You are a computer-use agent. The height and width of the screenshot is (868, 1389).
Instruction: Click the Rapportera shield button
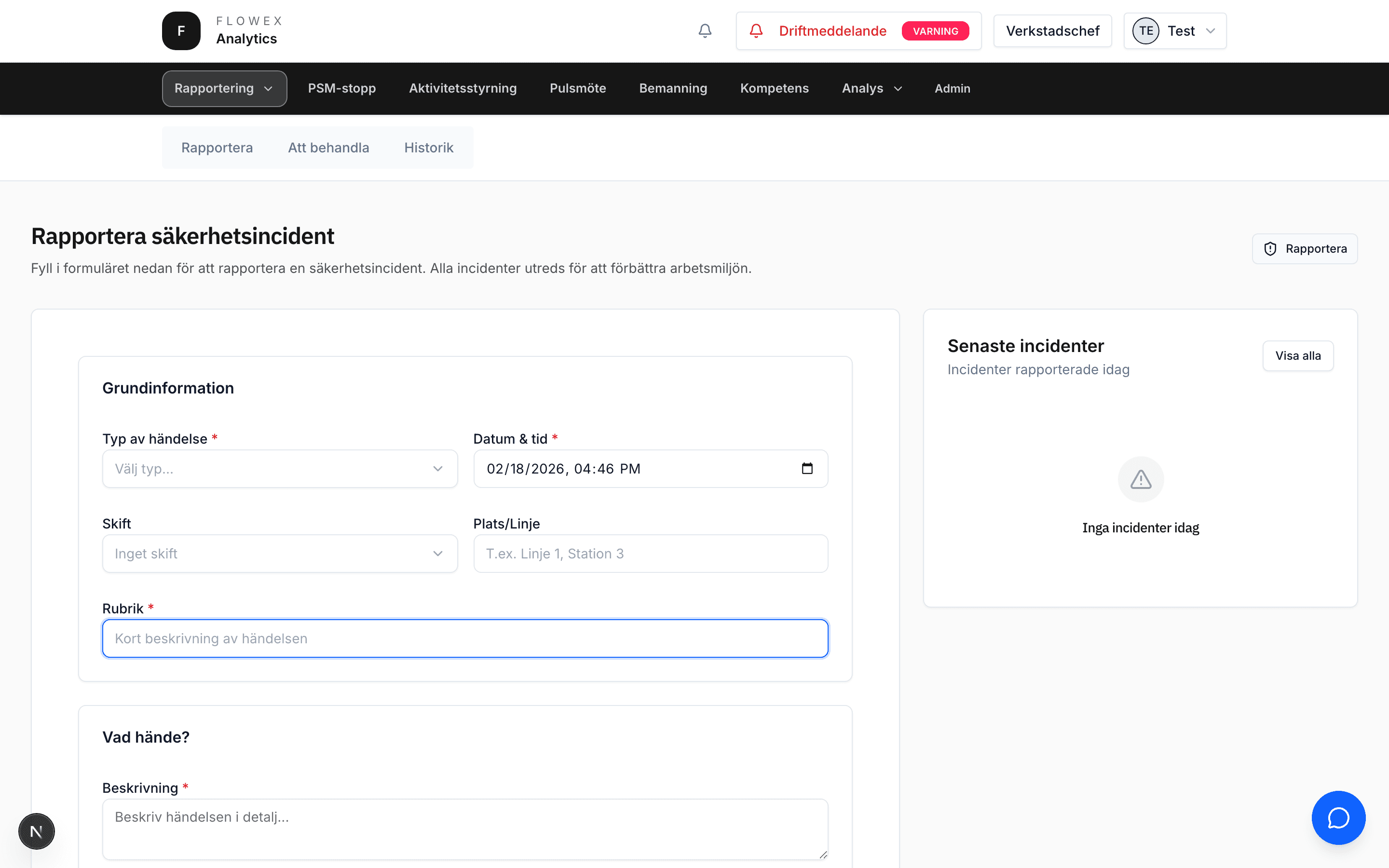tap(1305, 248)
